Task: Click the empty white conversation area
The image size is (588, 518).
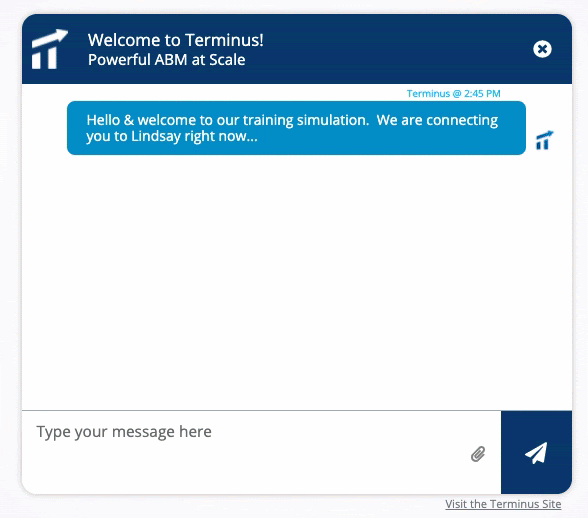Action: pos(296,281)
